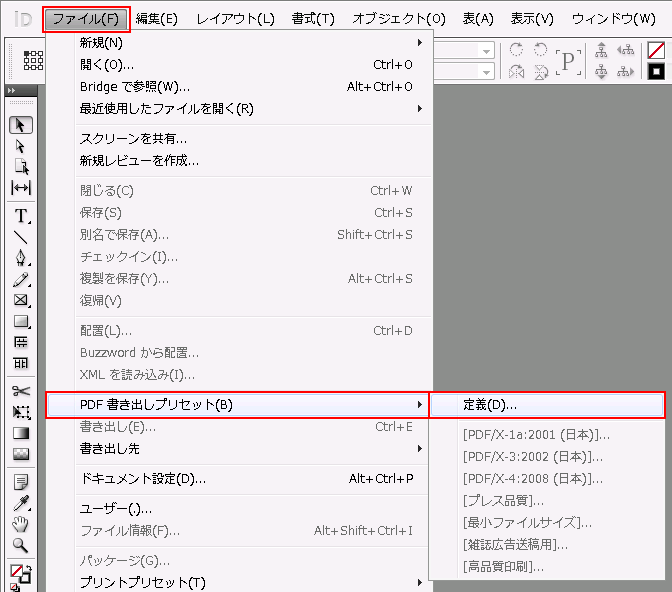This screenshot has height=592, width=672.
Task: Click the select content icon
Action: [601, 72]
